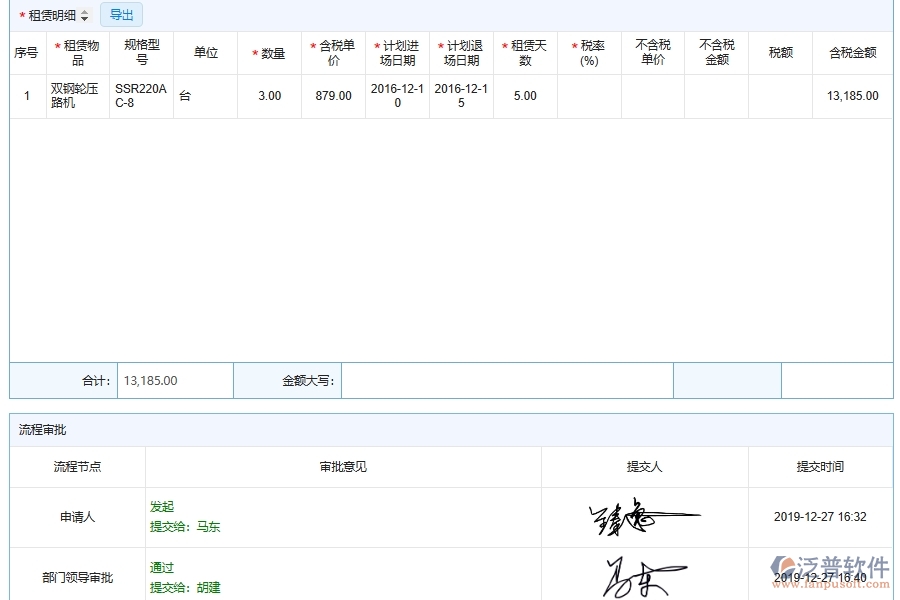The image size is (900, 600).
Task: Click the 通过 approval status link
Action: [x=162, y=567]
